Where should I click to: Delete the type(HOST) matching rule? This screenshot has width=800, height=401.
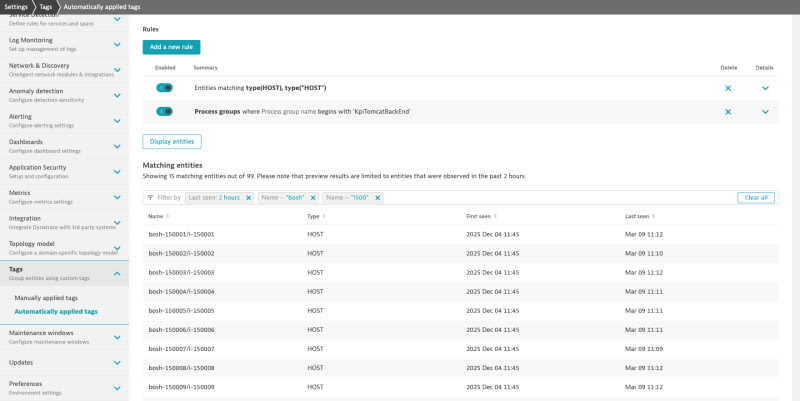pyautogui.click(x=728, y=88)
